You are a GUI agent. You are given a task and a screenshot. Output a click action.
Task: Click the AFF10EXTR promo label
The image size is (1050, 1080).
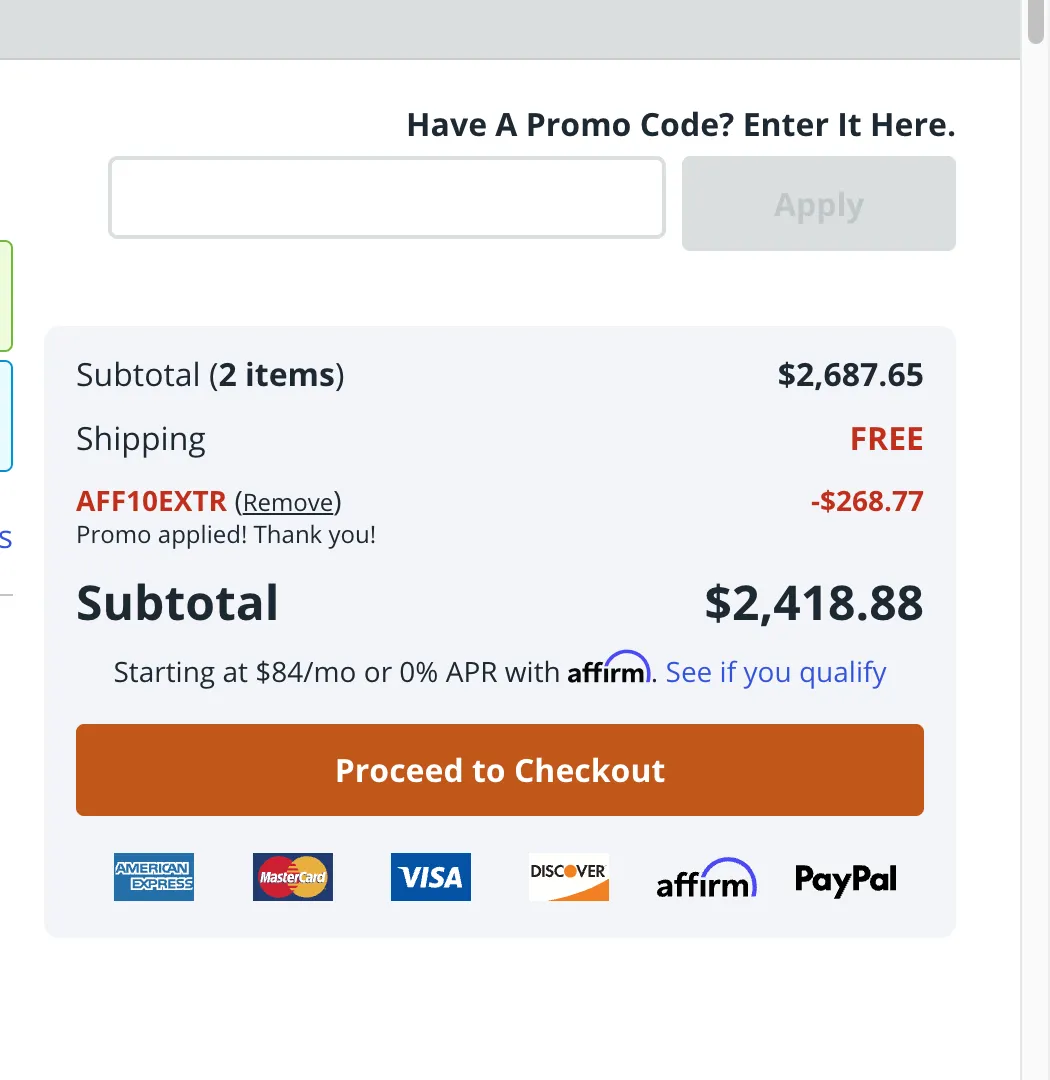tap(149, 500)
